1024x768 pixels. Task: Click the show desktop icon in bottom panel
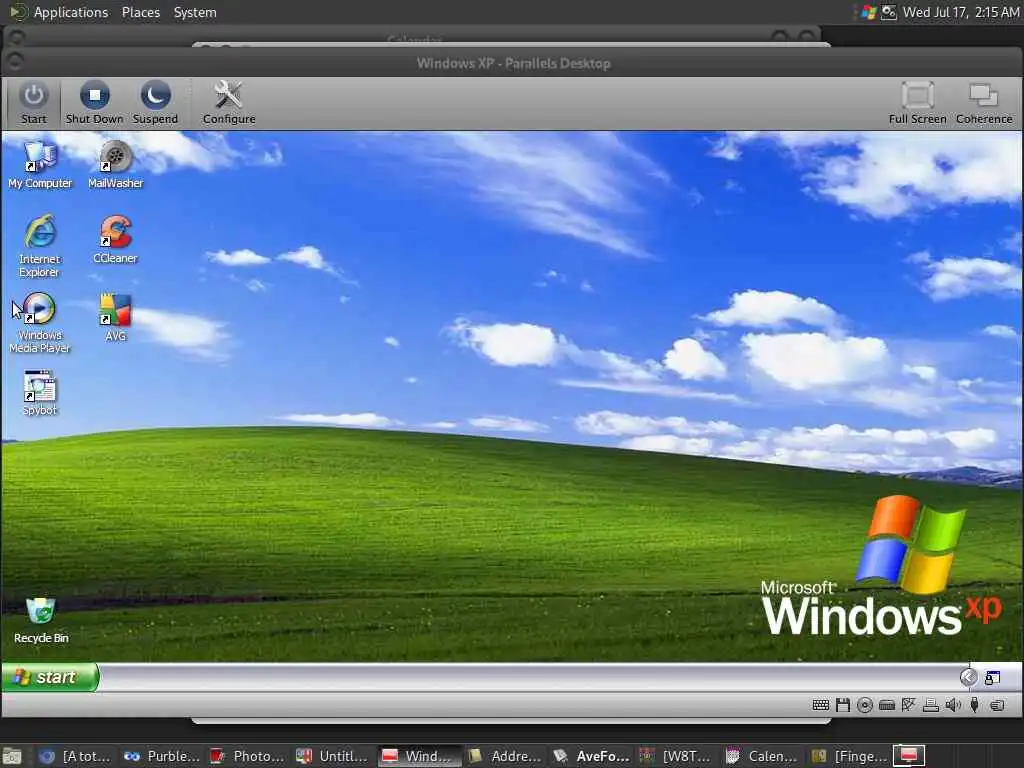tap(12, 756)
